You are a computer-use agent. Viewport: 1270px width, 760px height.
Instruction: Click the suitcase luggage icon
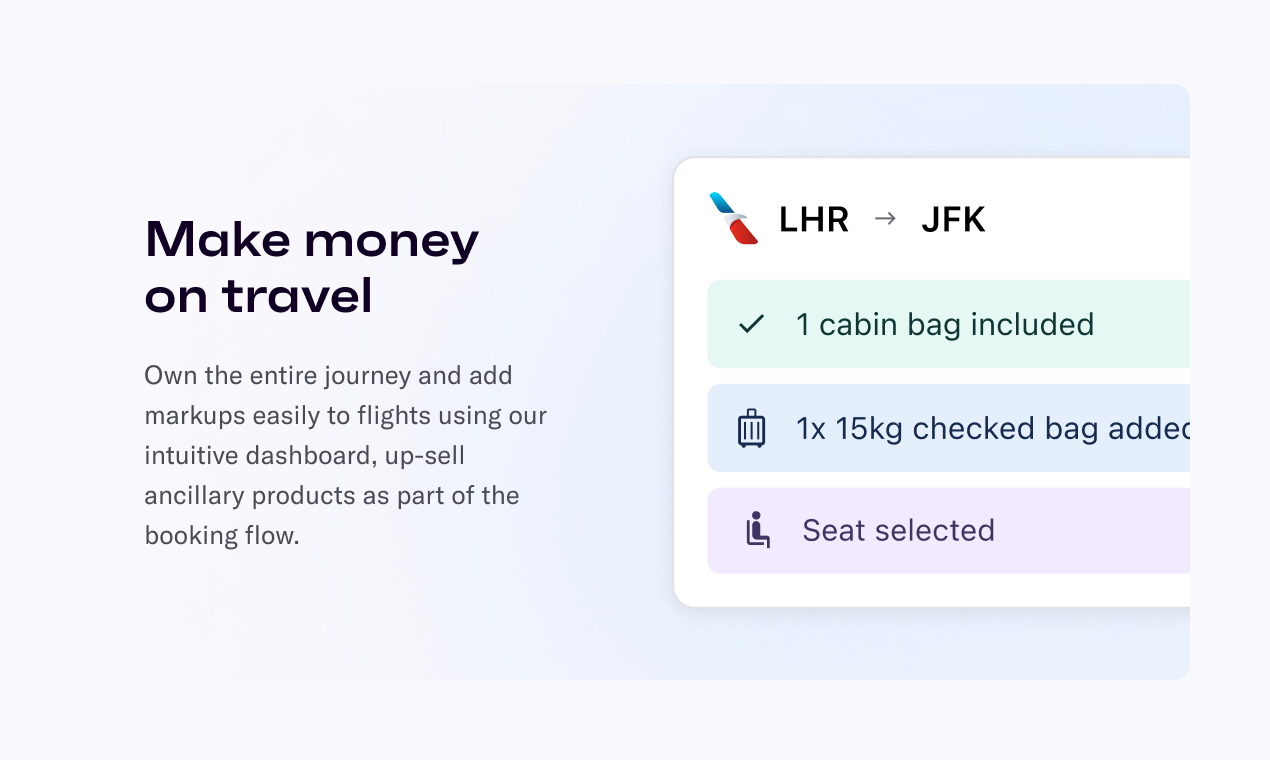tap(751, 428)
